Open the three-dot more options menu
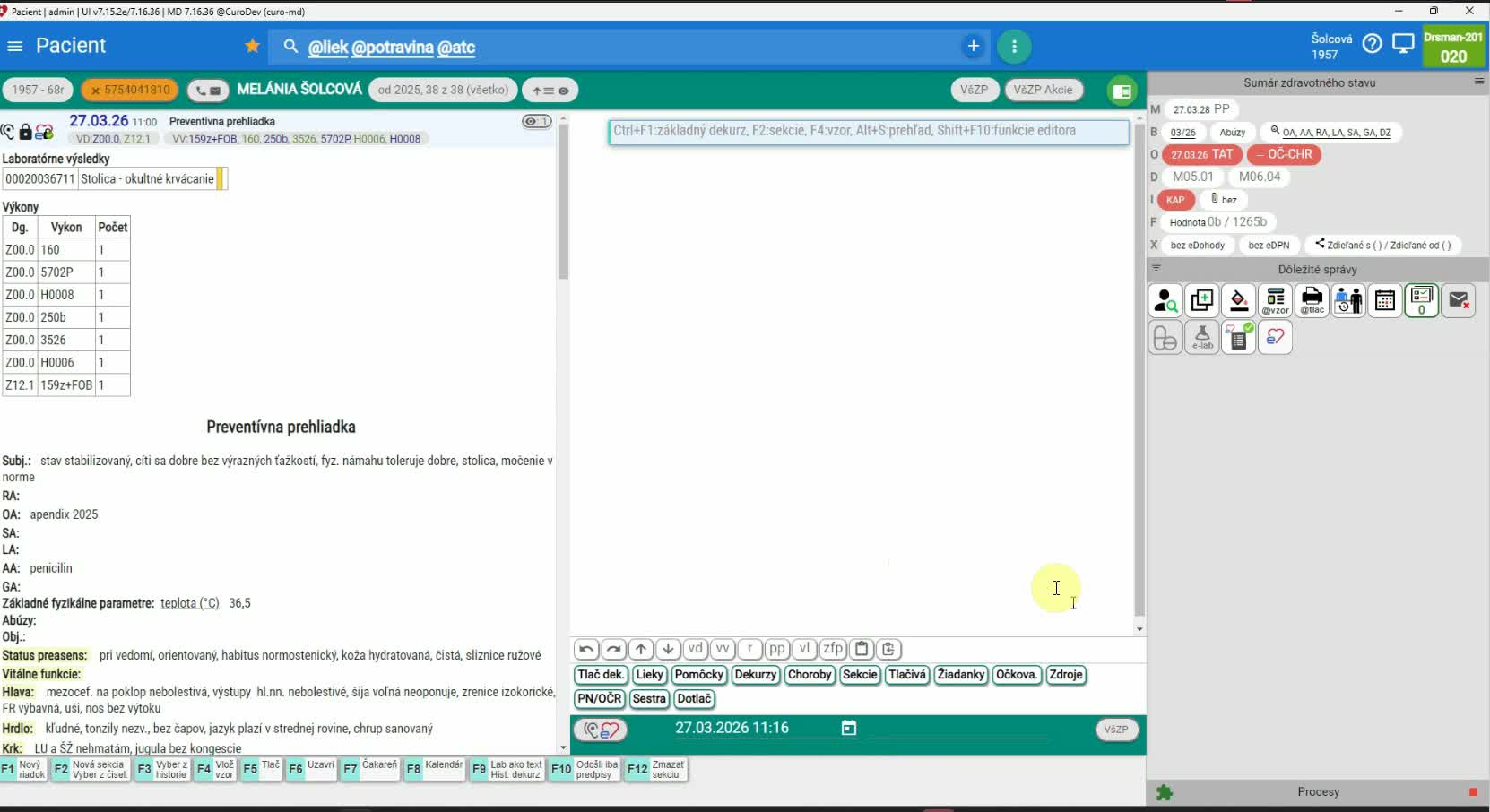Screen dimensions: 1490x812 pos(1014,46)
